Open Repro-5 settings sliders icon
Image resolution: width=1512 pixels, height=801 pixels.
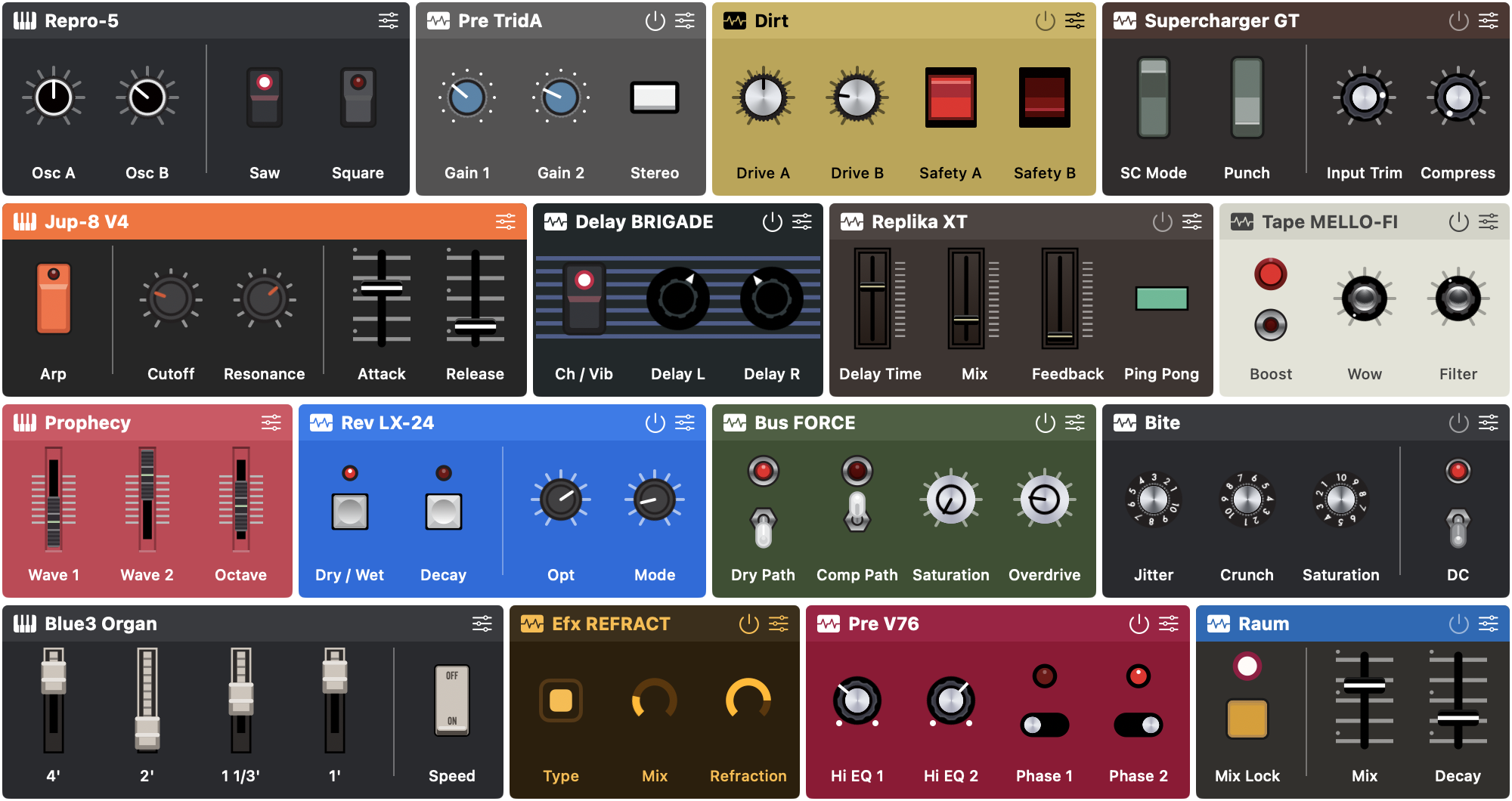(x=389, y=20)
